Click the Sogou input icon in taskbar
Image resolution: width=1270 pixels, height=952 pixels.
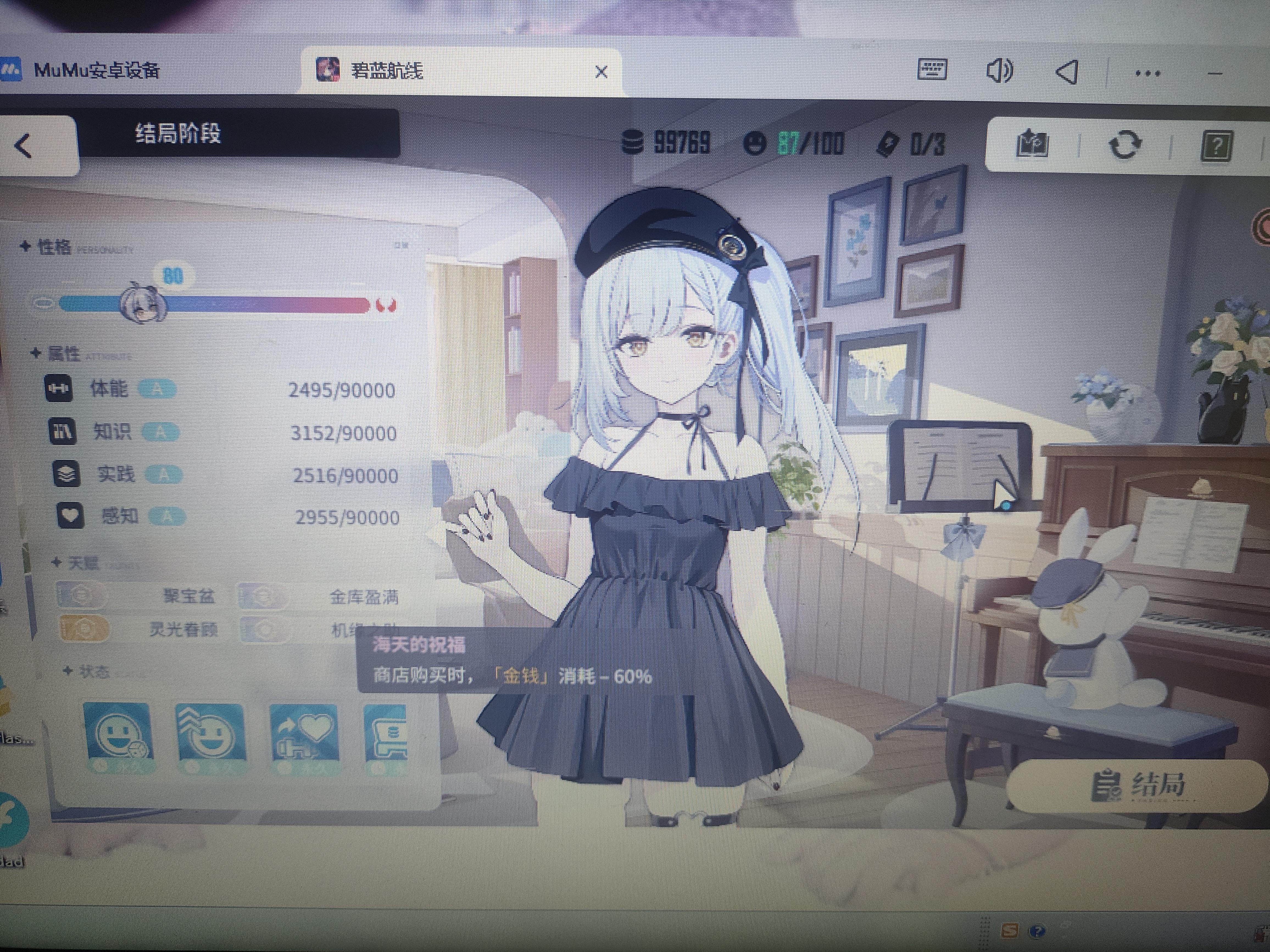tap(1010, 931)
